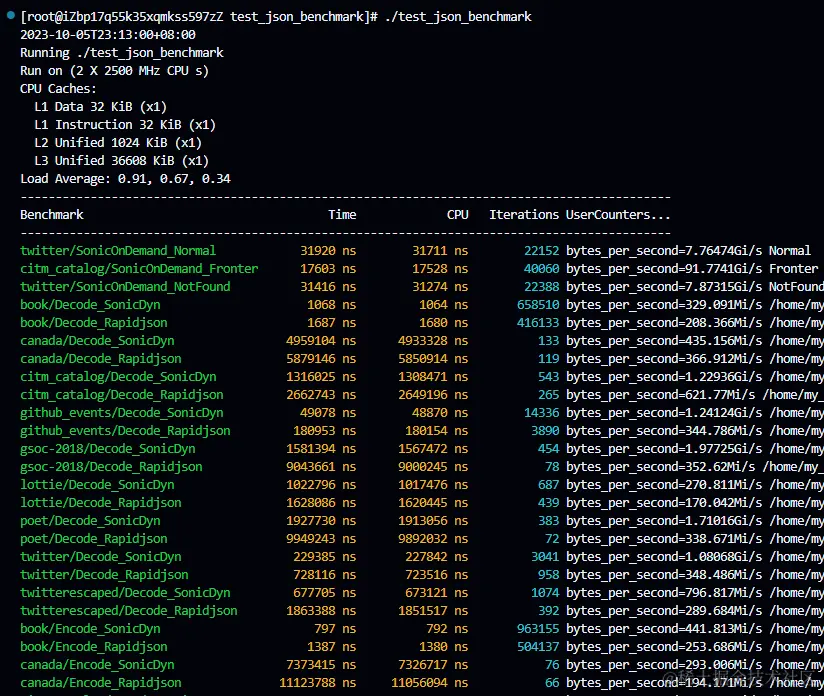Image resolution: width=824 pixels, height=696 pixels.
Task: Select benchmark name twitter/SonicOnDemand_Normal
Action: [118, 251]
